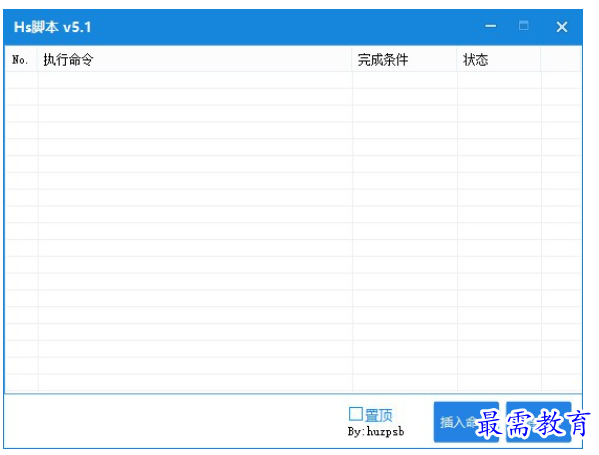Select the 执行命令 column header
599x455 pixels.
click(194, 60)
